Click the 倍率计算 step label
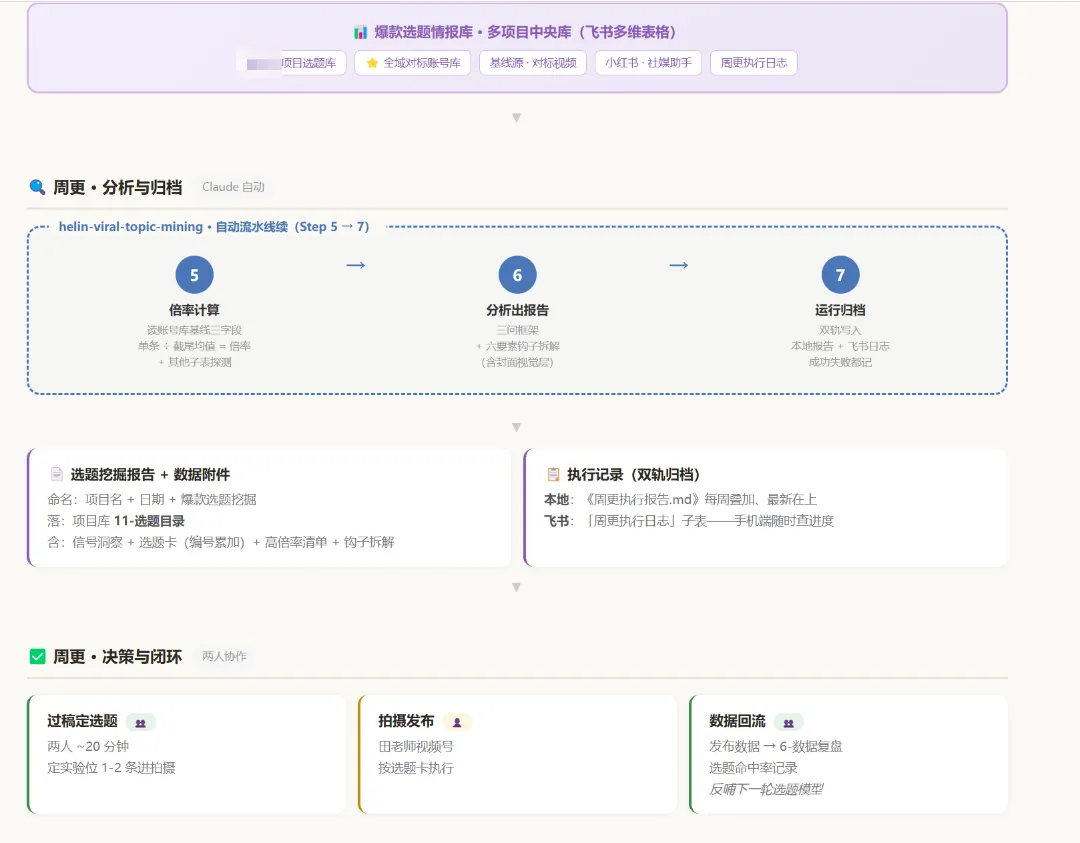Screen dimensions: 1080x843 point(194,310)
